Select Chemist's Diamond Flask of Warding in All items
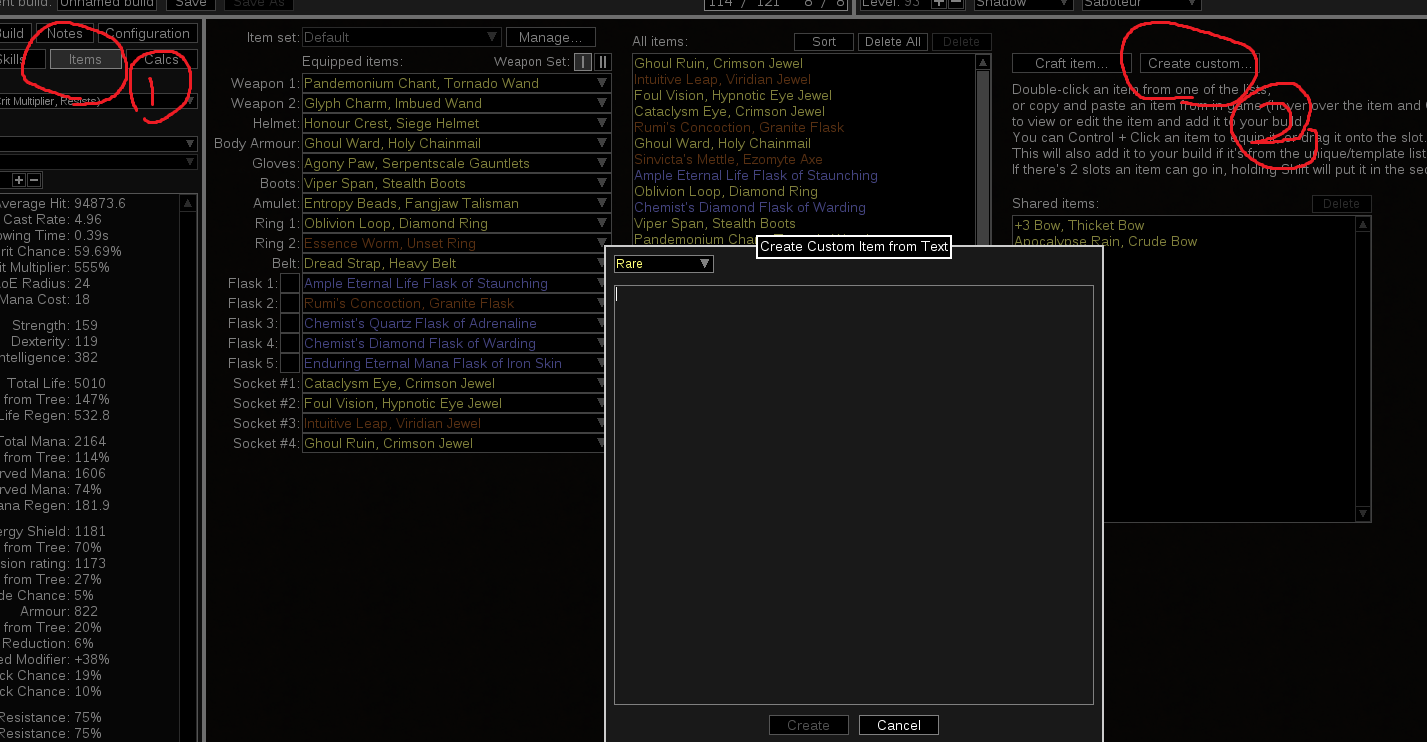Image resolution: width=1427 pixels, height=742 pixels. (x=750, y=207)
